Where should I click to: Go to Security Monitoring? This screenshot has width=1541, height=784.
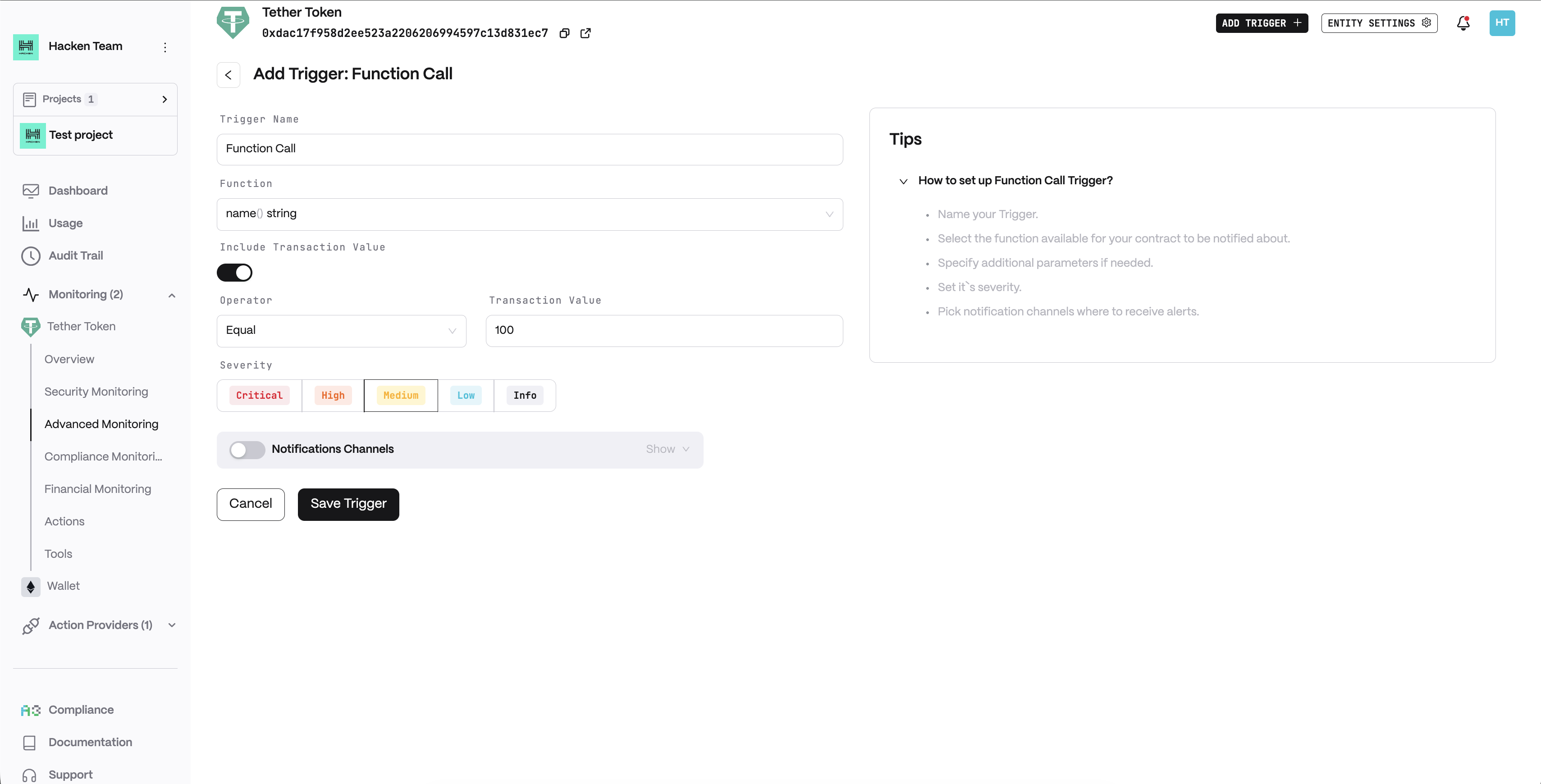(96, 392)
